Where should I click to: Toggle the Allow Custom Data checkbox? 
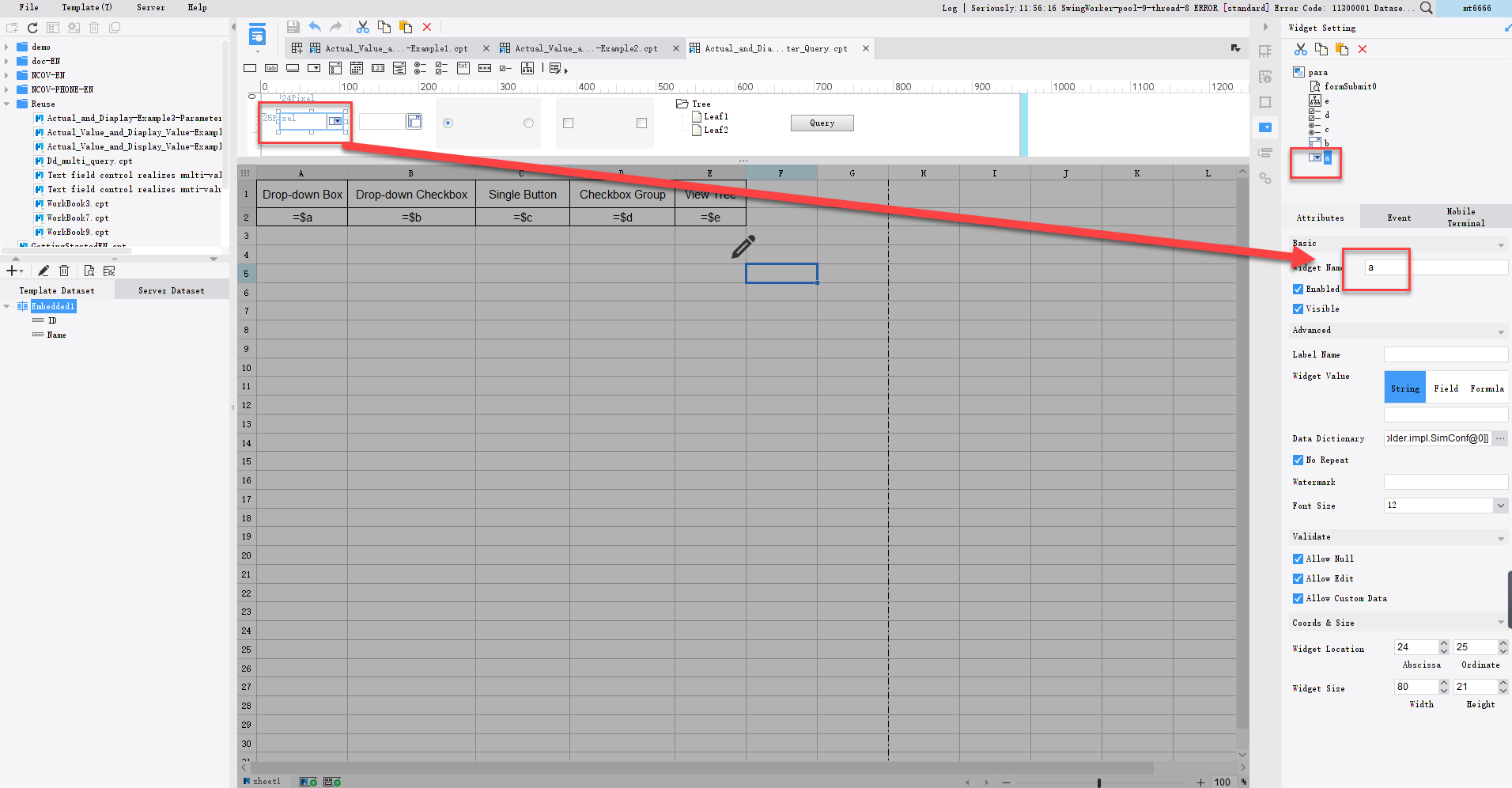pyautogui.click(x=1298, y=599)
